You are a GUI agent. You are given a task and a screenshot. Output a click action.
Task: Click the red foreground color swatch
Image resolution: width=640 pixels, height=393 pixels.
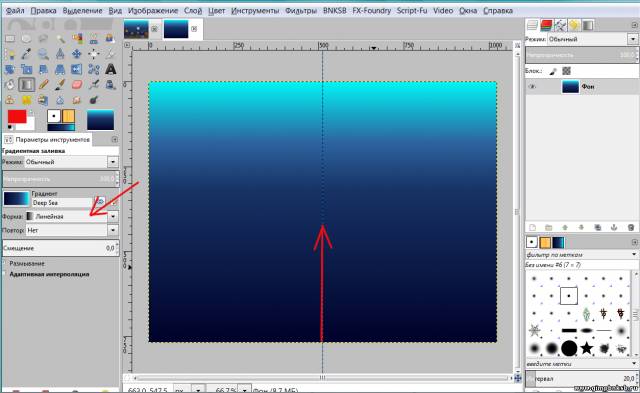pos(17,117)
